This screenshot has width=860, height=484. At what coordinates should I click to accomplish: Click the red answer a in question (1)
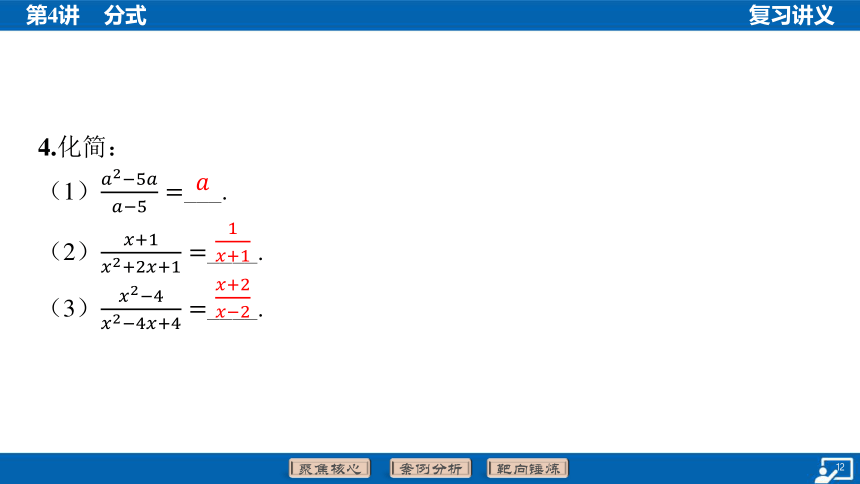pyautogui.click(x=202, y=184)
